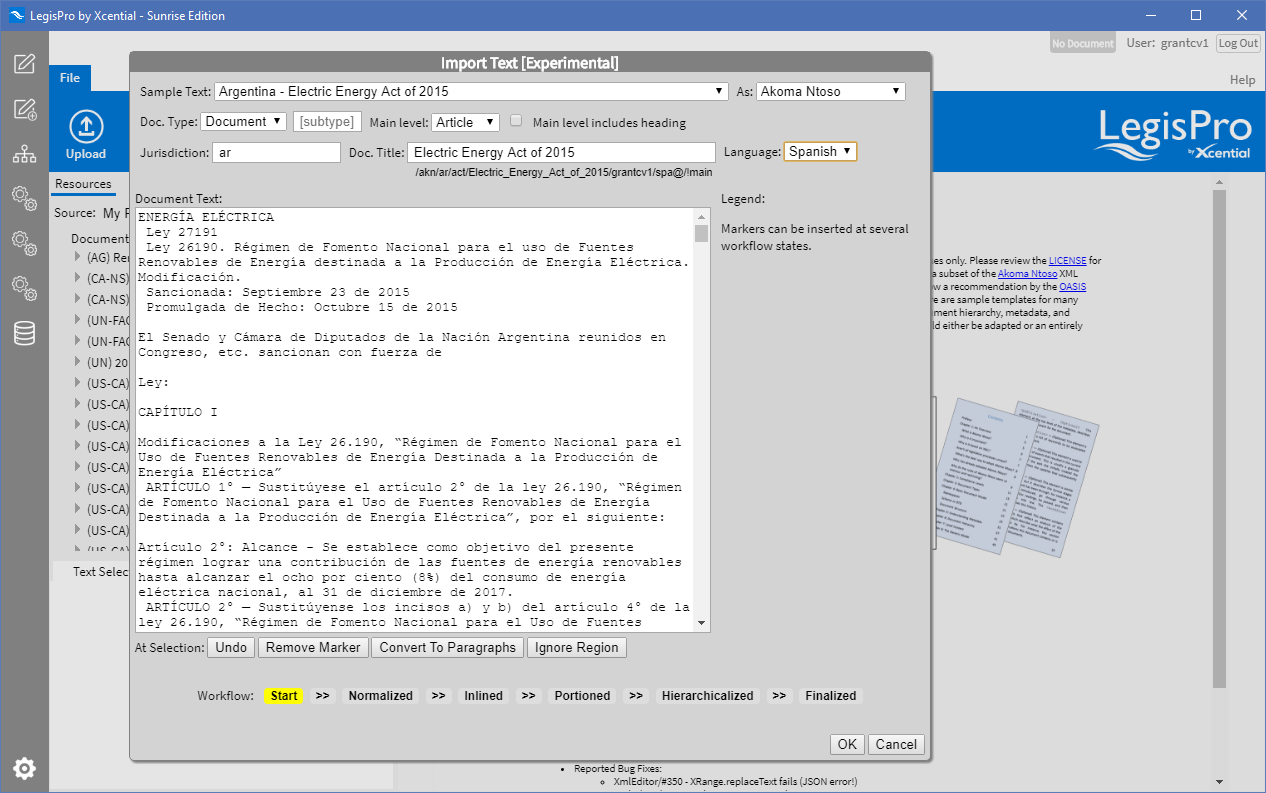The image size is (1266, 793).
Task: Click the arrow after Portioned in workflow
Action: click(636, 696)
